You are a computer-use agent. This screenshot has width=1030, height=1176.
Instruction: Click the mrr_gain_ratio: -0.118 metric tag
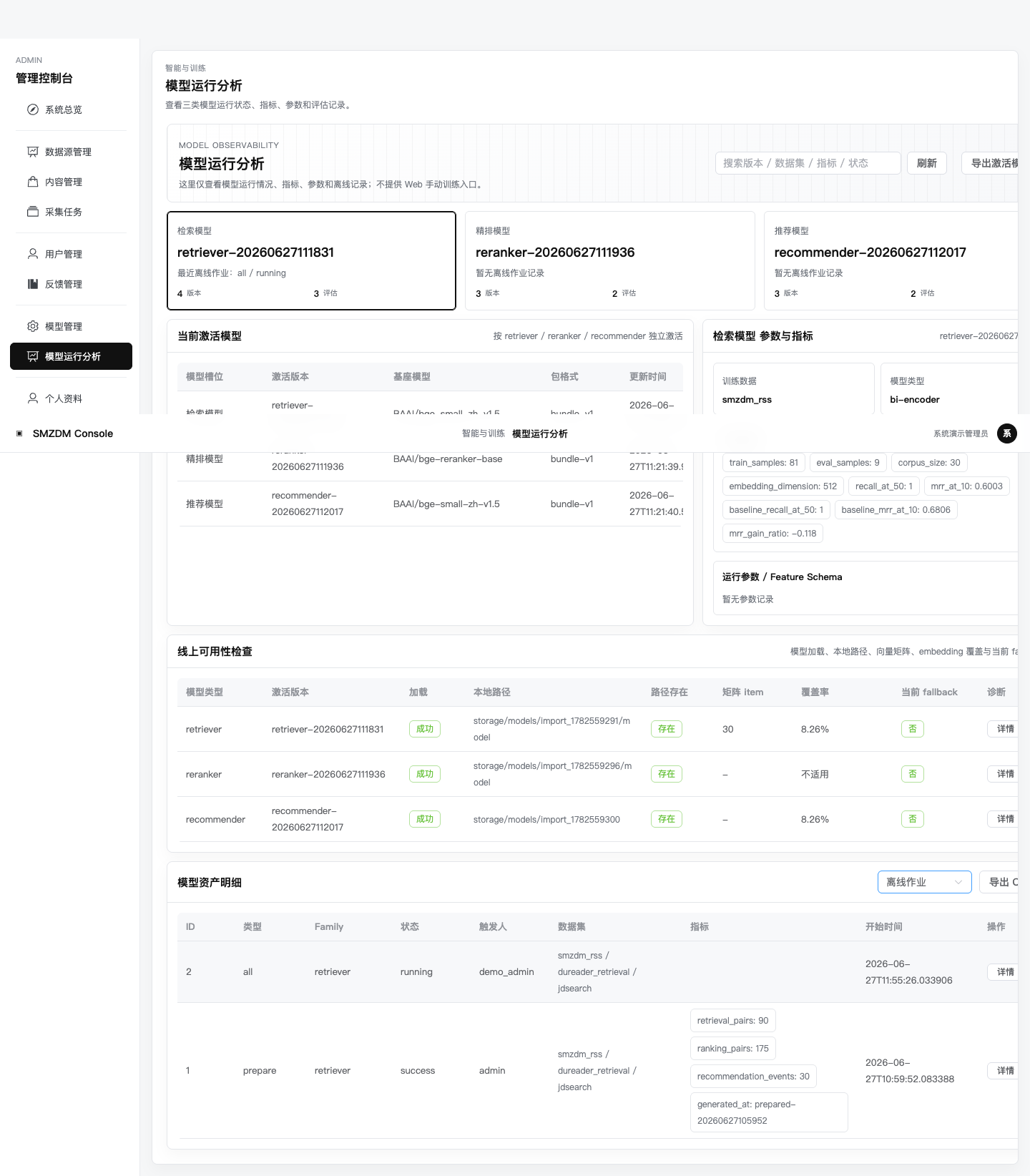click(x=772, y=534)
